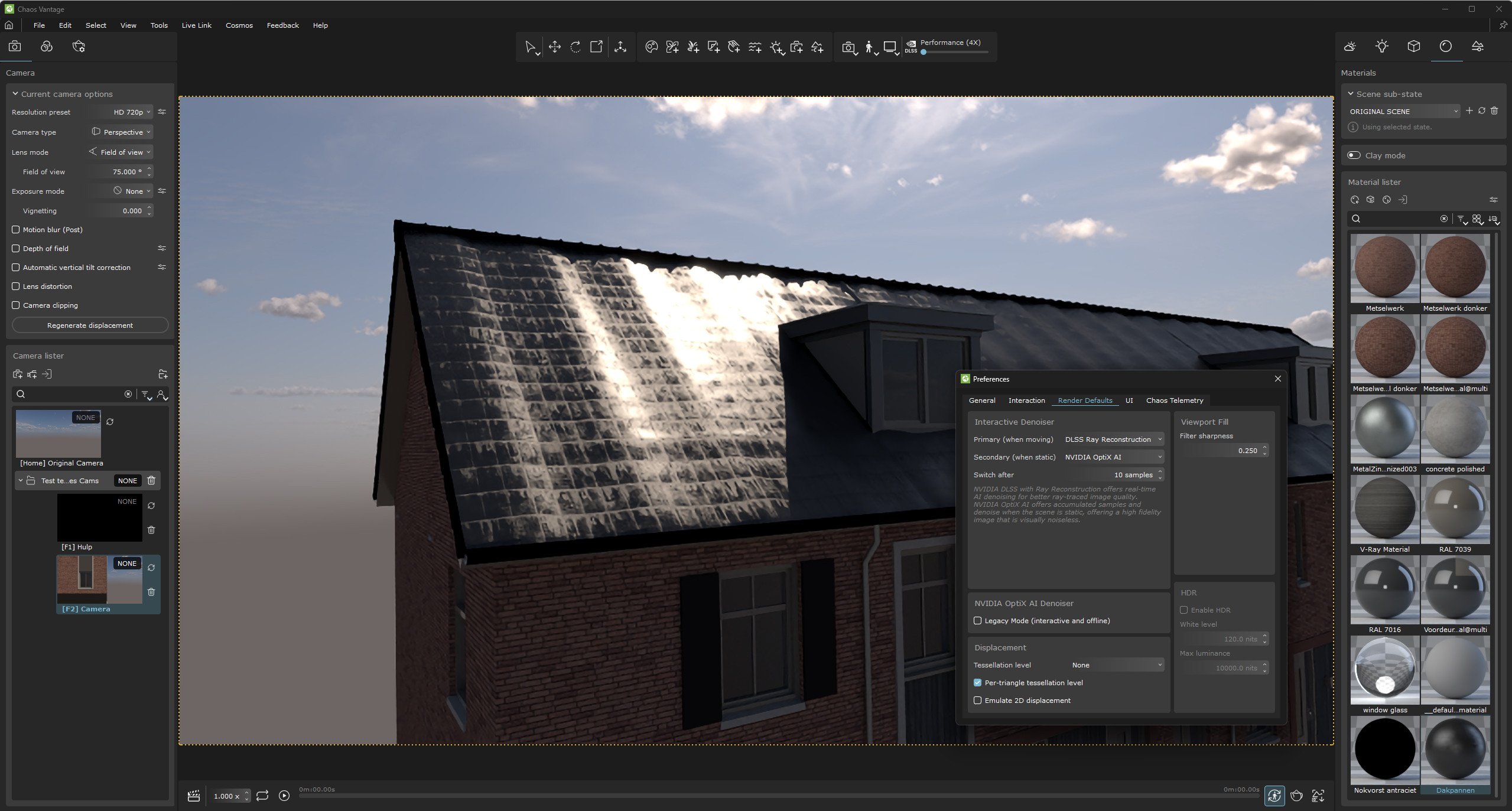The image size is (1512, 811).
Task: Close the Preferences dialog
Action: [1277, 379]
